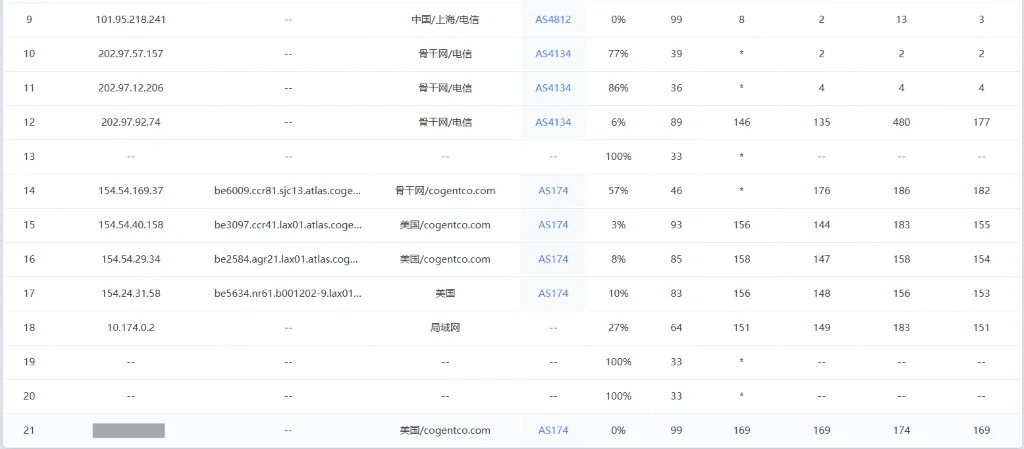The height and width of the screenshot is (449, 1024).
Task: Open AS174 link for 154.54.40.158
Action: pos(553,224)
